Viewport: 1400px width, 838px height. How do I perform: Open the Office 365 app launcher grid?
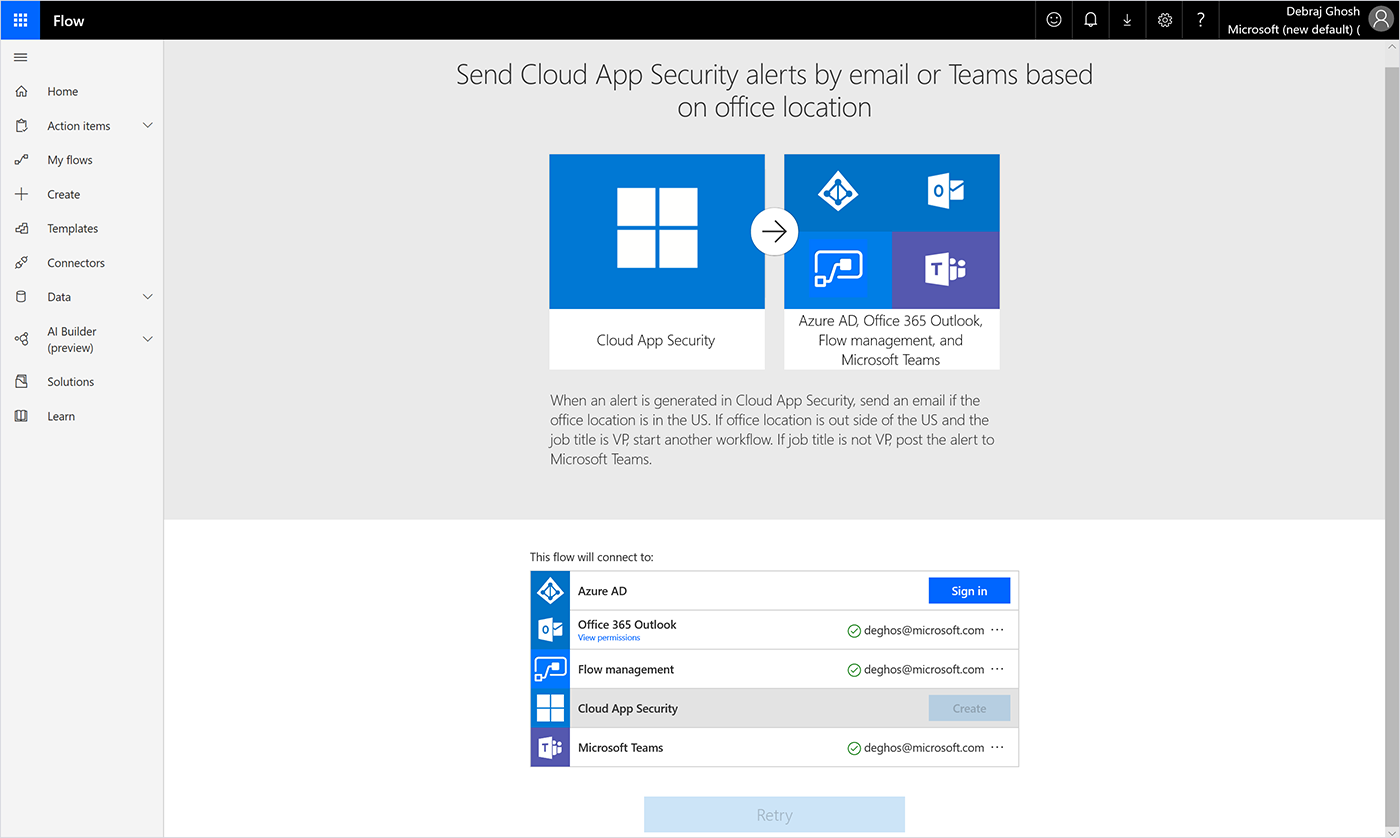point(20,20)
